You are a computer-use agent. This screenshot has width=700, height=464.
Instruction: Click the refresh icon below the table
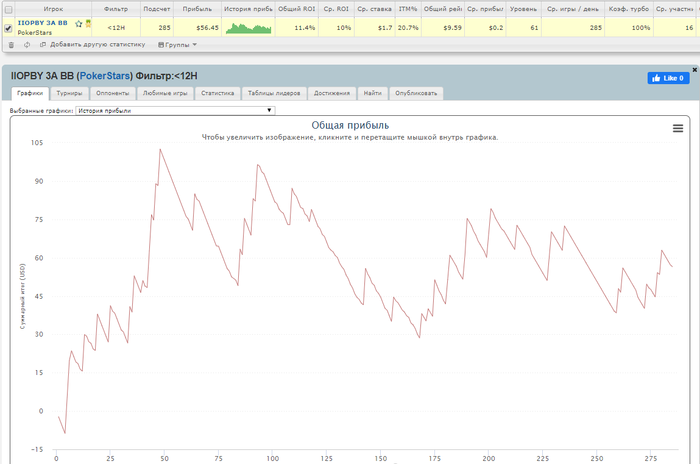point(26,45)
